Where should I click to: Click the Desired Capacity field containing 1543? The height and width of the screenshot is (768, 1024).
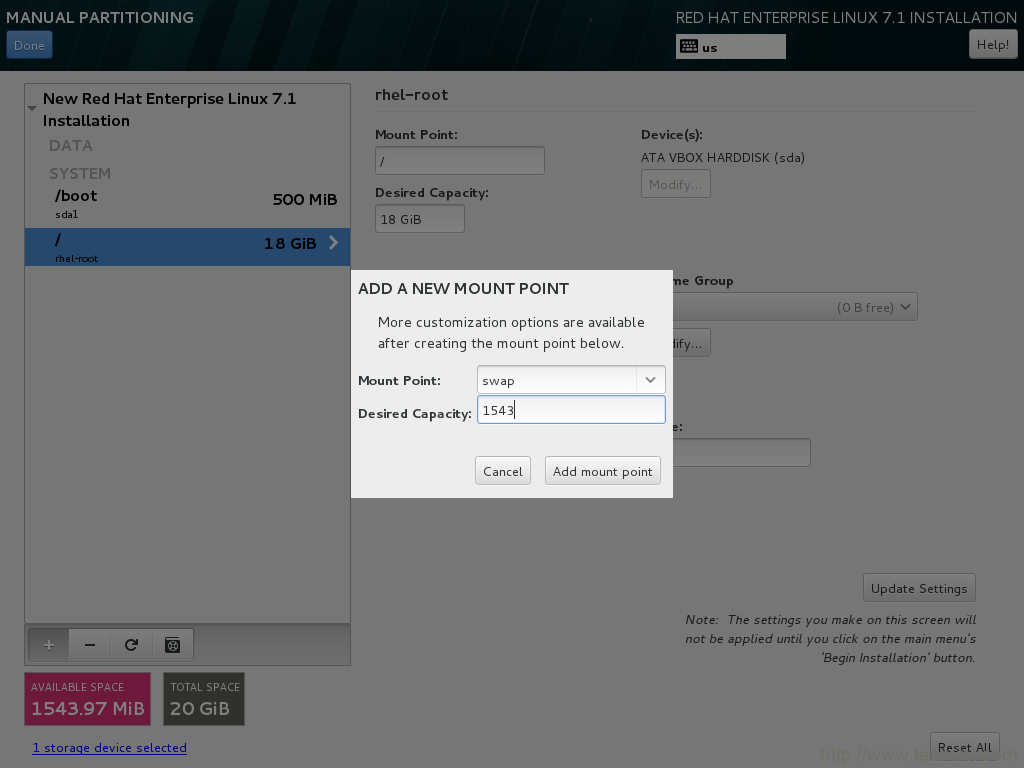[571, 410]
